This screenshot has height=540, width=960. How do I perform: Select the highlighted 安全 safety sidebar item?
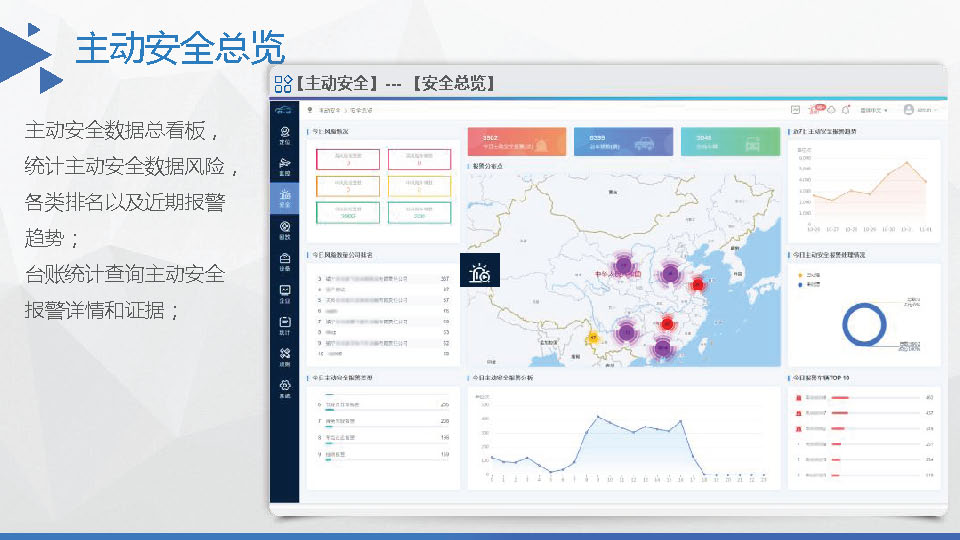point(285,198)
